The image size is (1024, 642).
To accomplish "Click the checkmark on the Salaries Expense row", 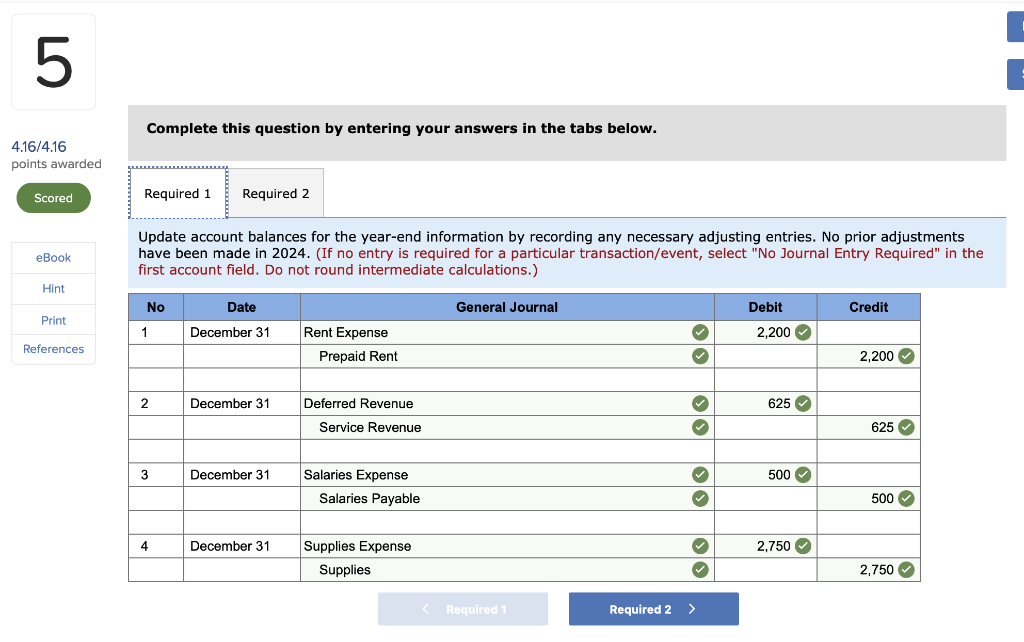I will coord(700,474).
